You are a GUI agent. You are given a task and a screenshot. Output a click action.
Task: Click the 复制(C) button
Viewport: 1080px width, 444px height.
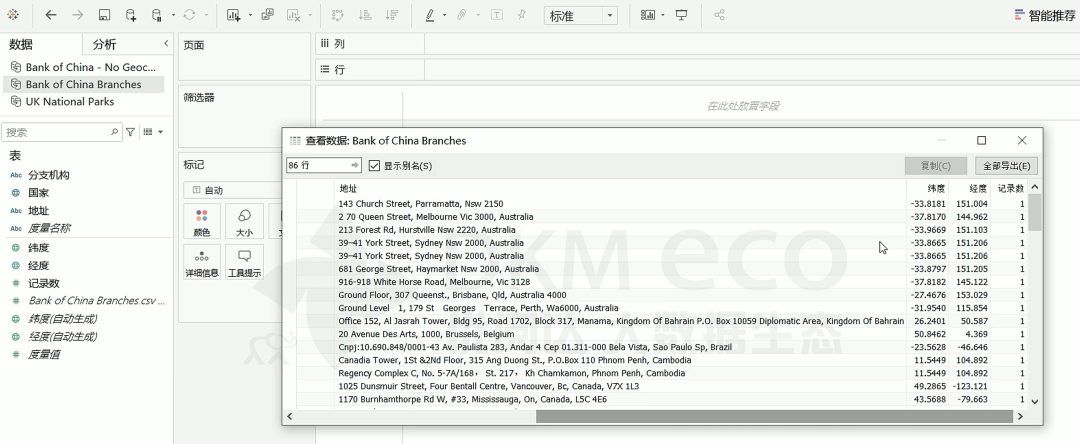click(x=935, y=166)
